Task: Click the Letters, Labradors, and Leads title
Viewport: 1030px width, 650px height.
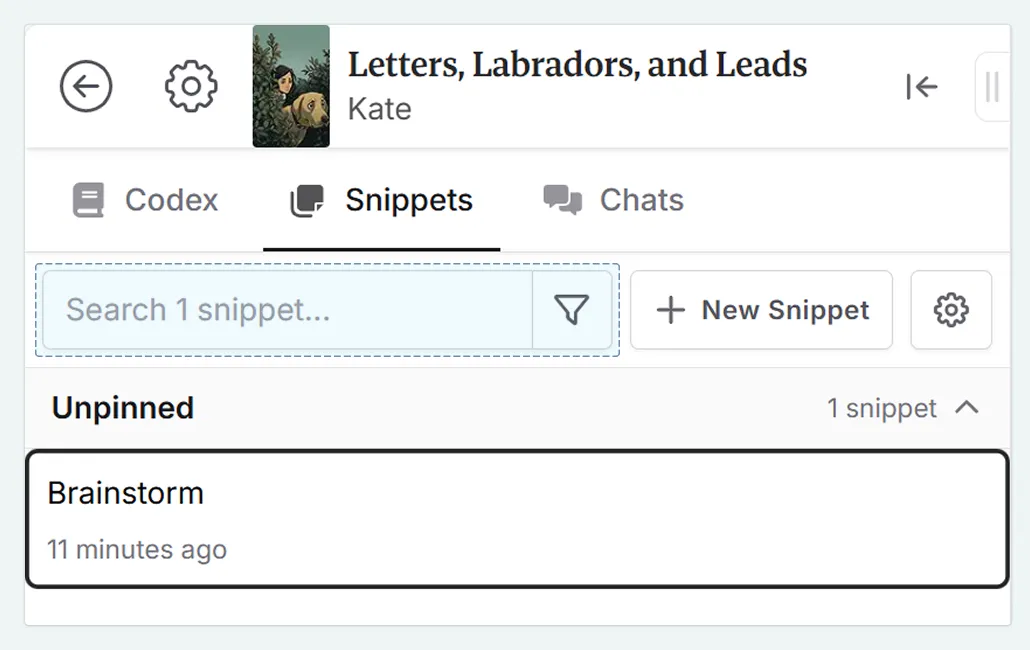Action: 578,64
